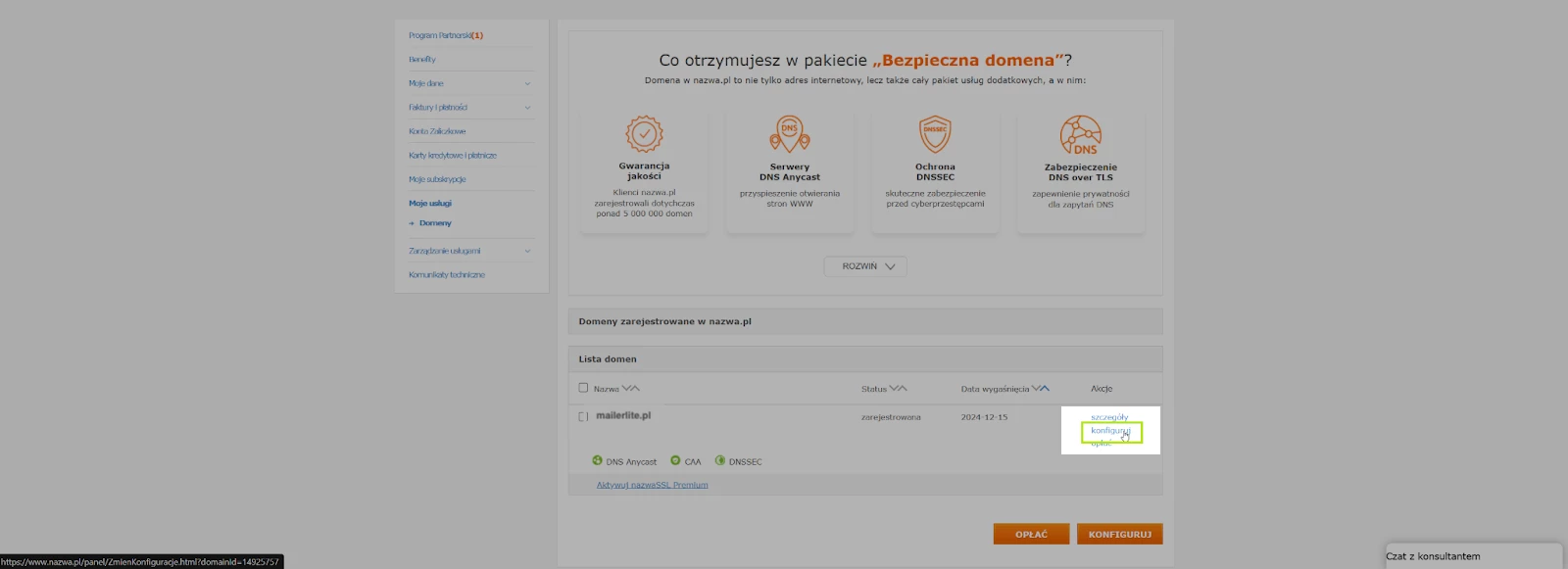Click the green DNS Anycast status icon
The width and height of the screenshot is (1568, 569).
pos(597,460)
